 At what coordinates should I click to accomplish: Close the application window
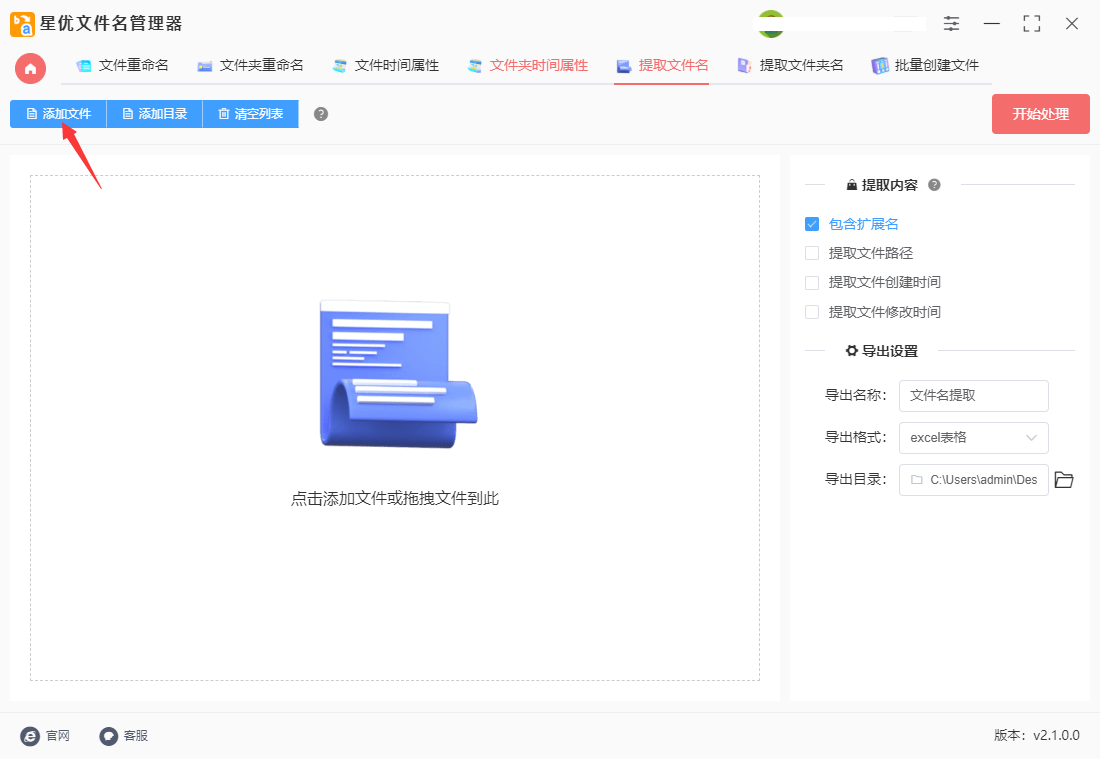[x=1071, y=24]
